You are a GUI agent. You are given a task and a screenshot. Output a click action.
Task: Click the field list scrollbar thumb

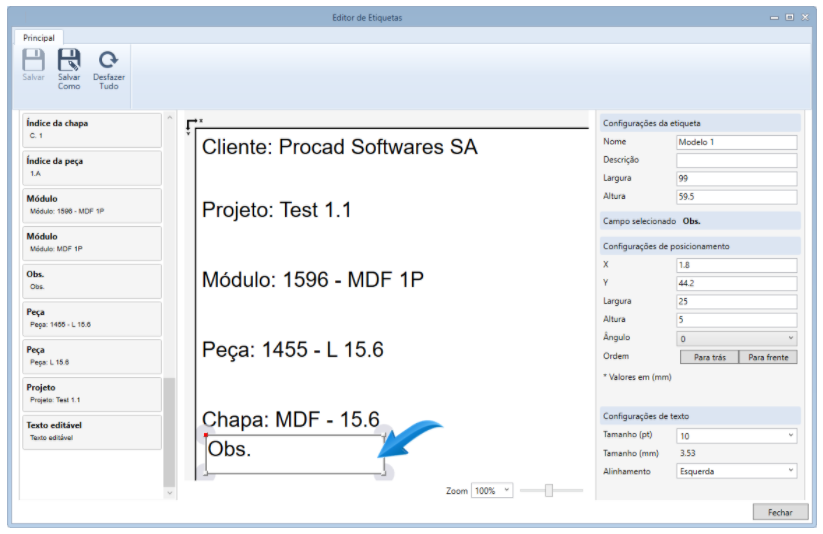(x=169, y=432)
